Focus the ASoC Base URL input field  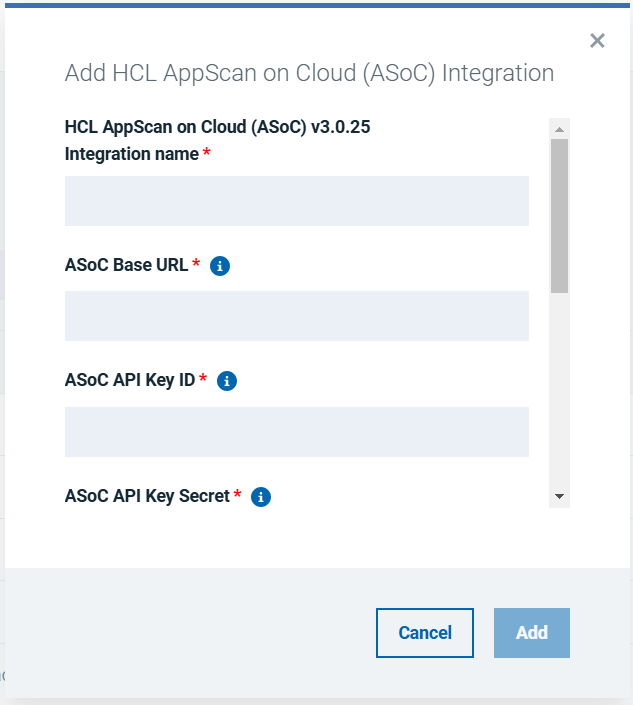click(x=296, y=316)
